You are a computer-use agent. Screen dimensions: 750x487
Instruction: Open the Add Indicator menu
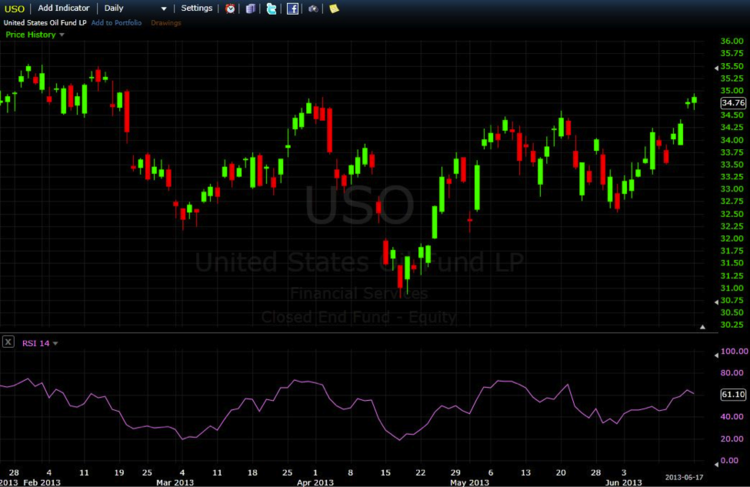[66, 8]
